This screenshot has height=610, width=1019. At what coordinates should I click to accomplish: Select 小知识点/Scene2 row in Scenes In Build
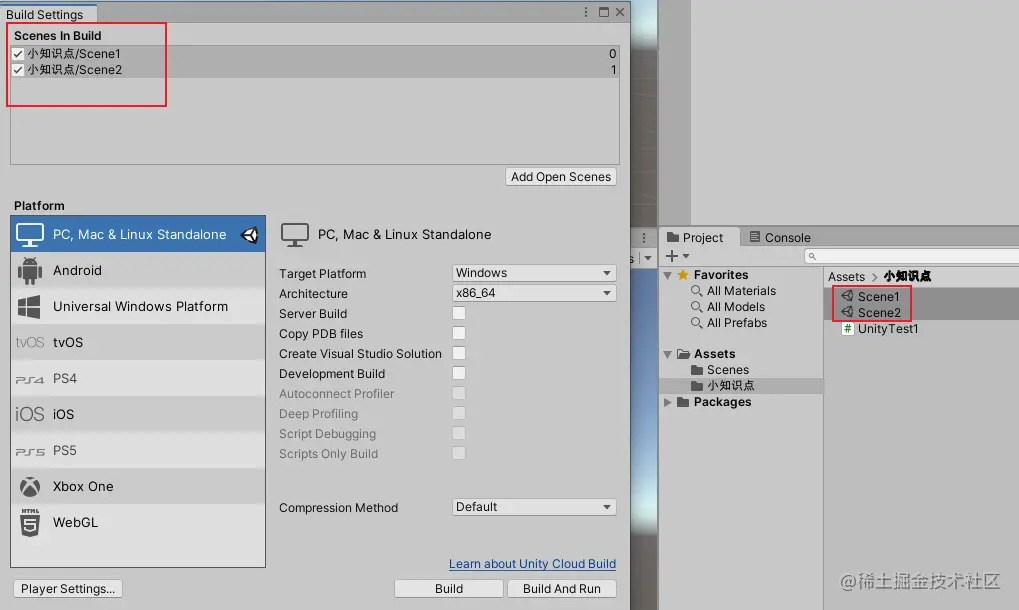click(x=315, y=70)
